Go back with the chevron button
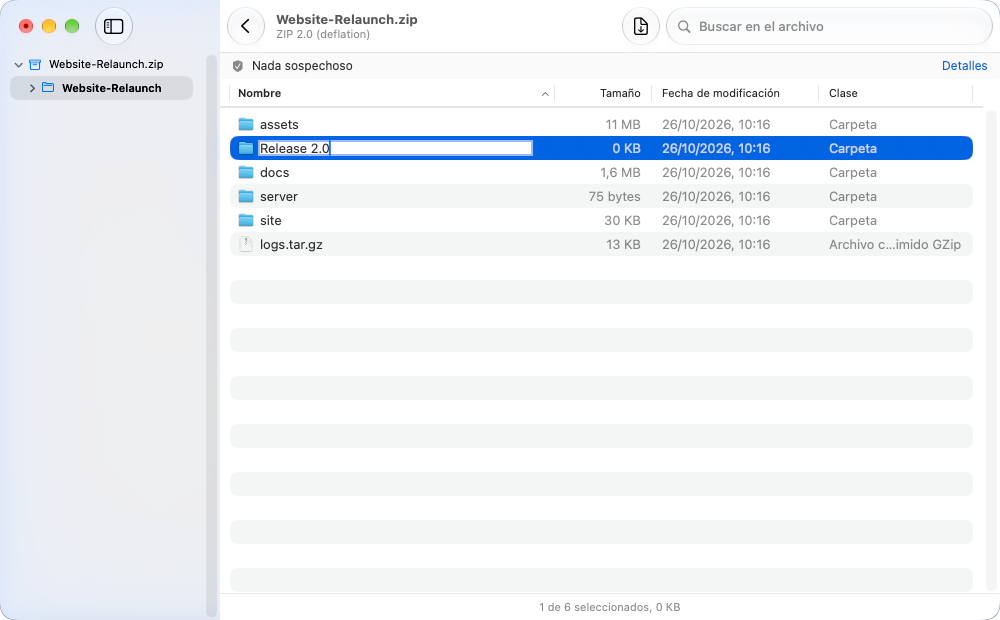Viewport: 1000px width, 620px height. click(246, 26)
